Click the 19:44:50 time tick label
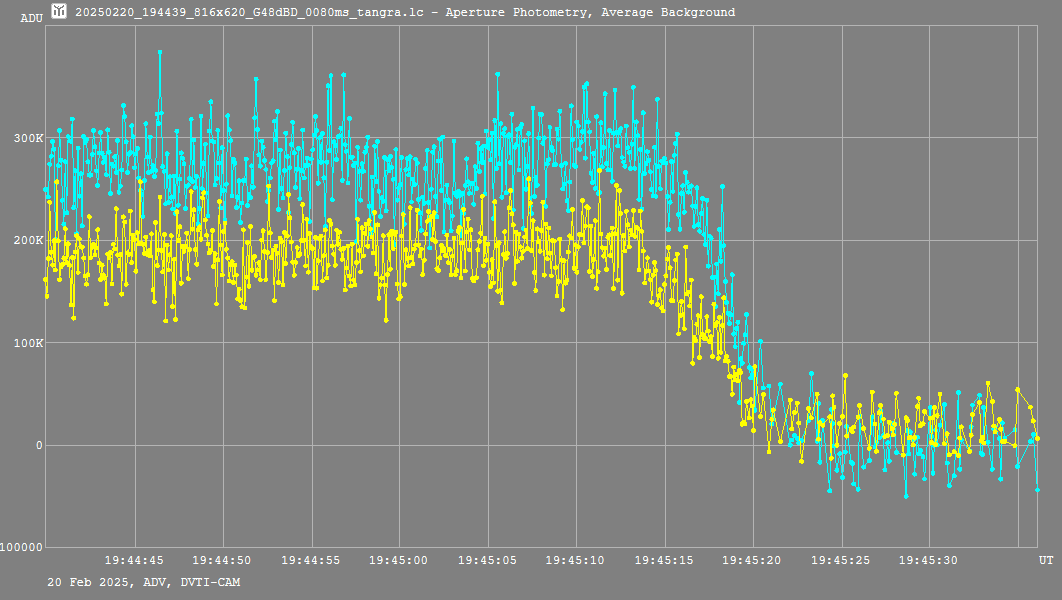 (223, 561)
